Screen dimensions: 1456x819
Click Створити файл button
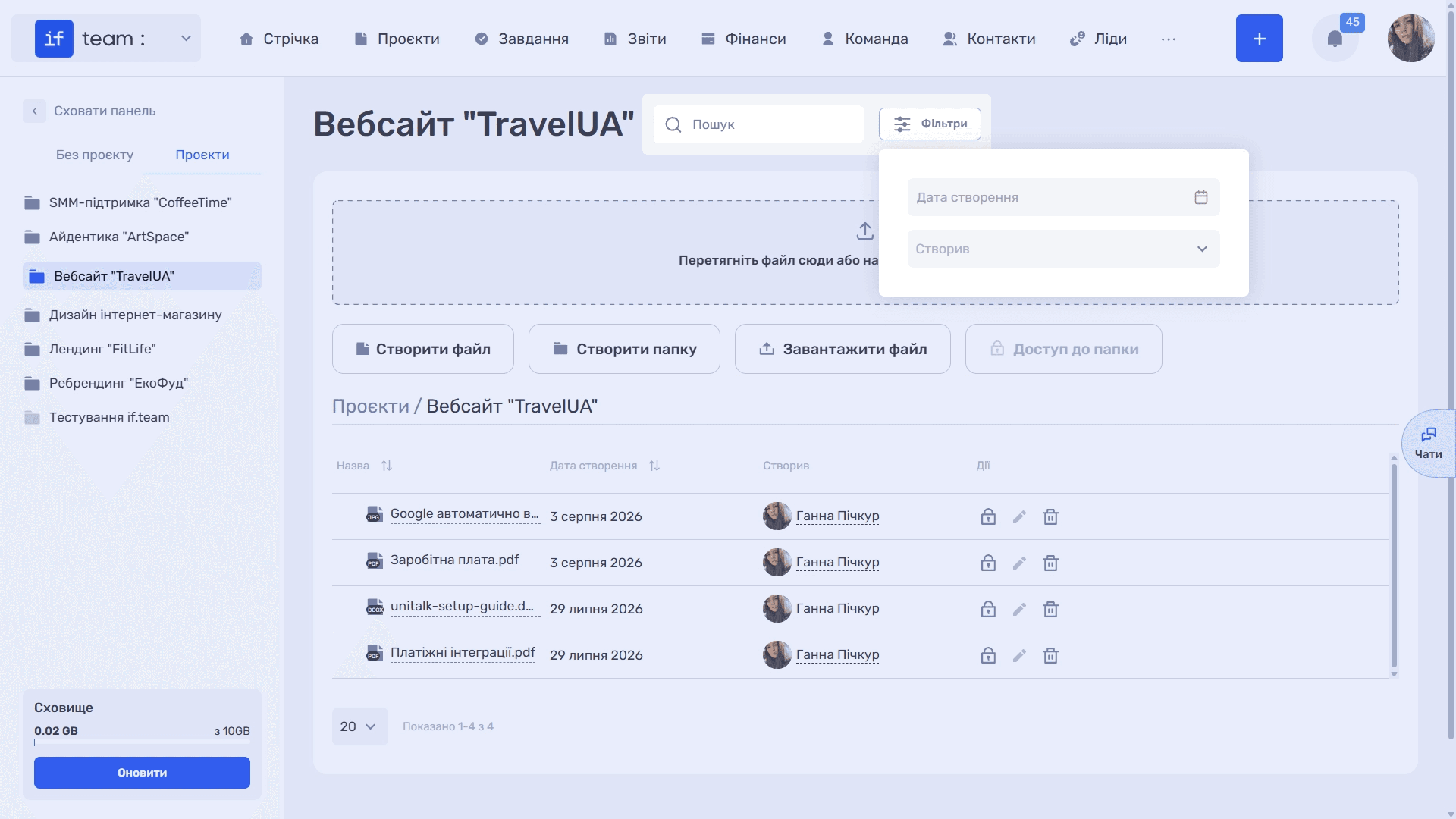coord(423,349)
